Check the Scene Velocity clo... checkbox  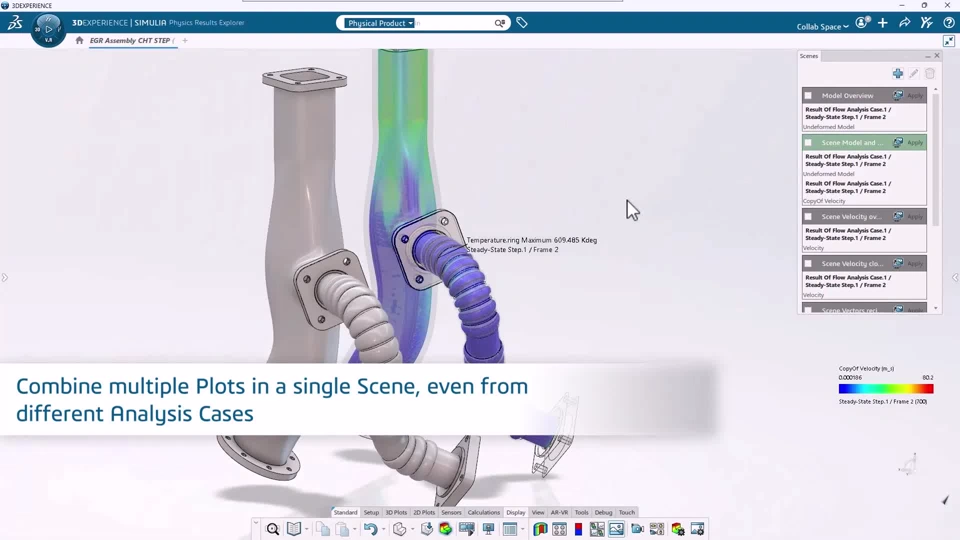tap(808, 264)
